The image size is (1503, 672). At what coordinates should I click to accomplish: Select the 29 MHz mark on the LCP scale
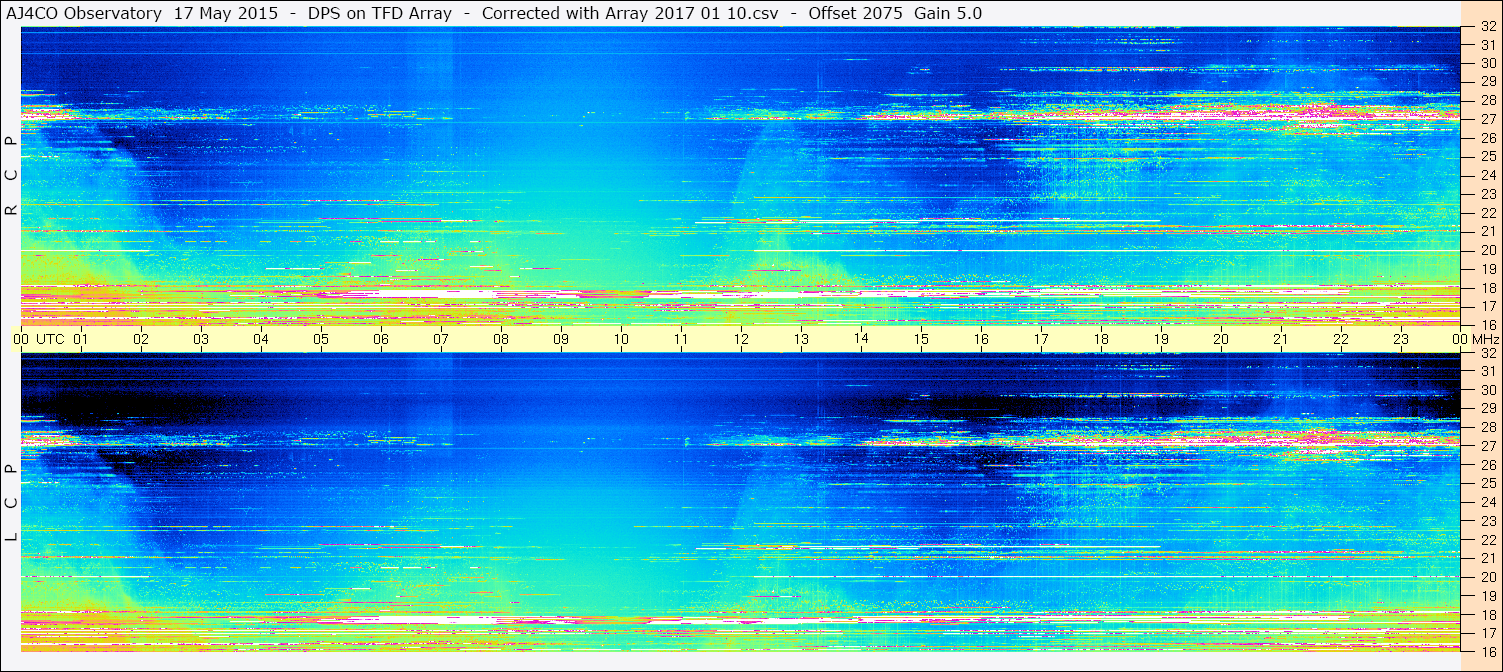1487,409
